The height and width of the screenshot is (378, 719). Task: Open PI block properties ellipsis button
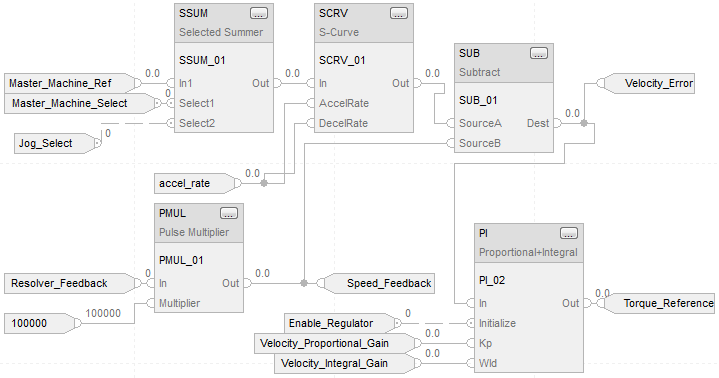pos(569,234)
